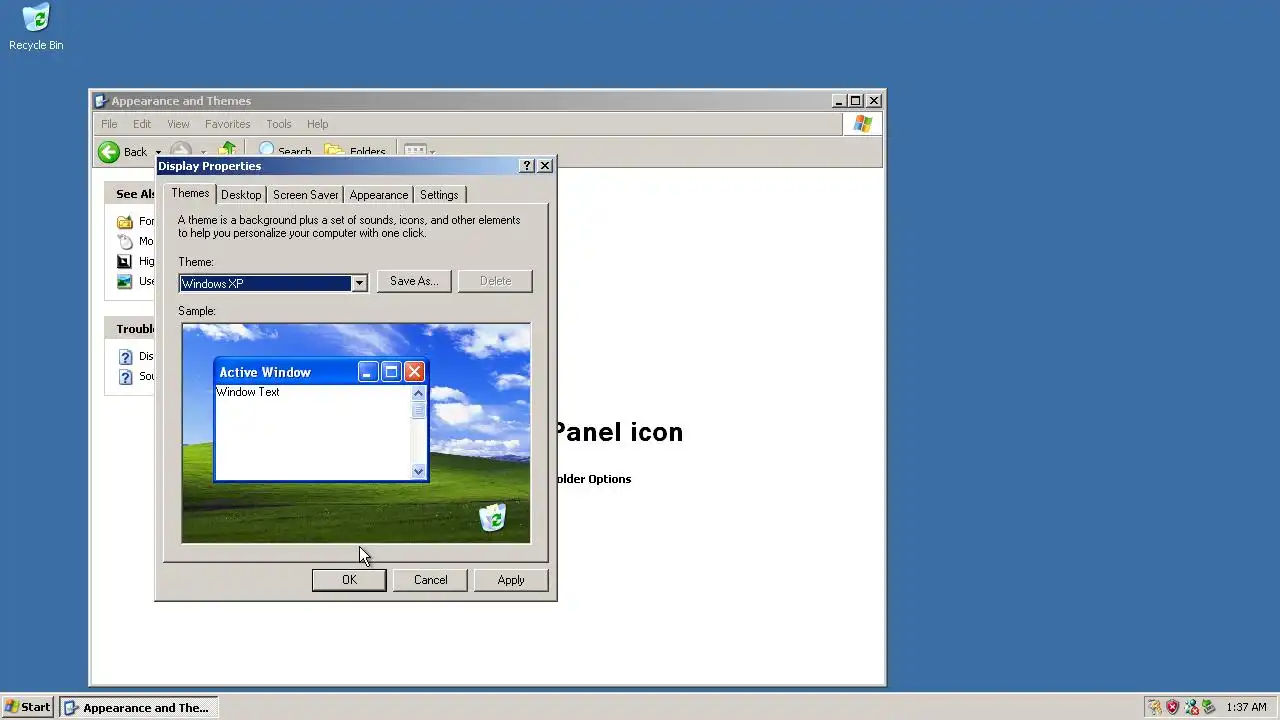
Task: Click the Views toolbar icon
Action: 414,151
